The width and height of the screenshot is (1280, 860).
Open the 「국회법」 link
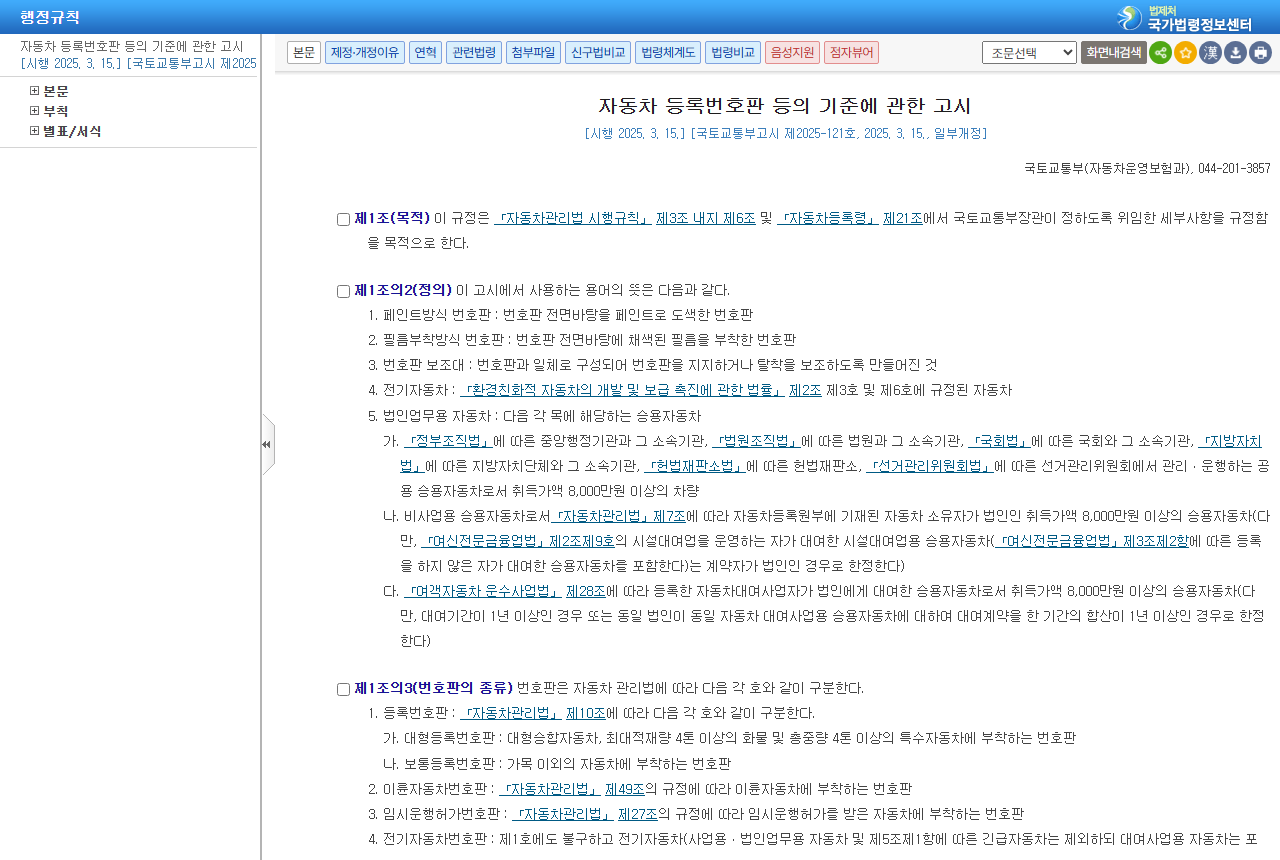1000,441
